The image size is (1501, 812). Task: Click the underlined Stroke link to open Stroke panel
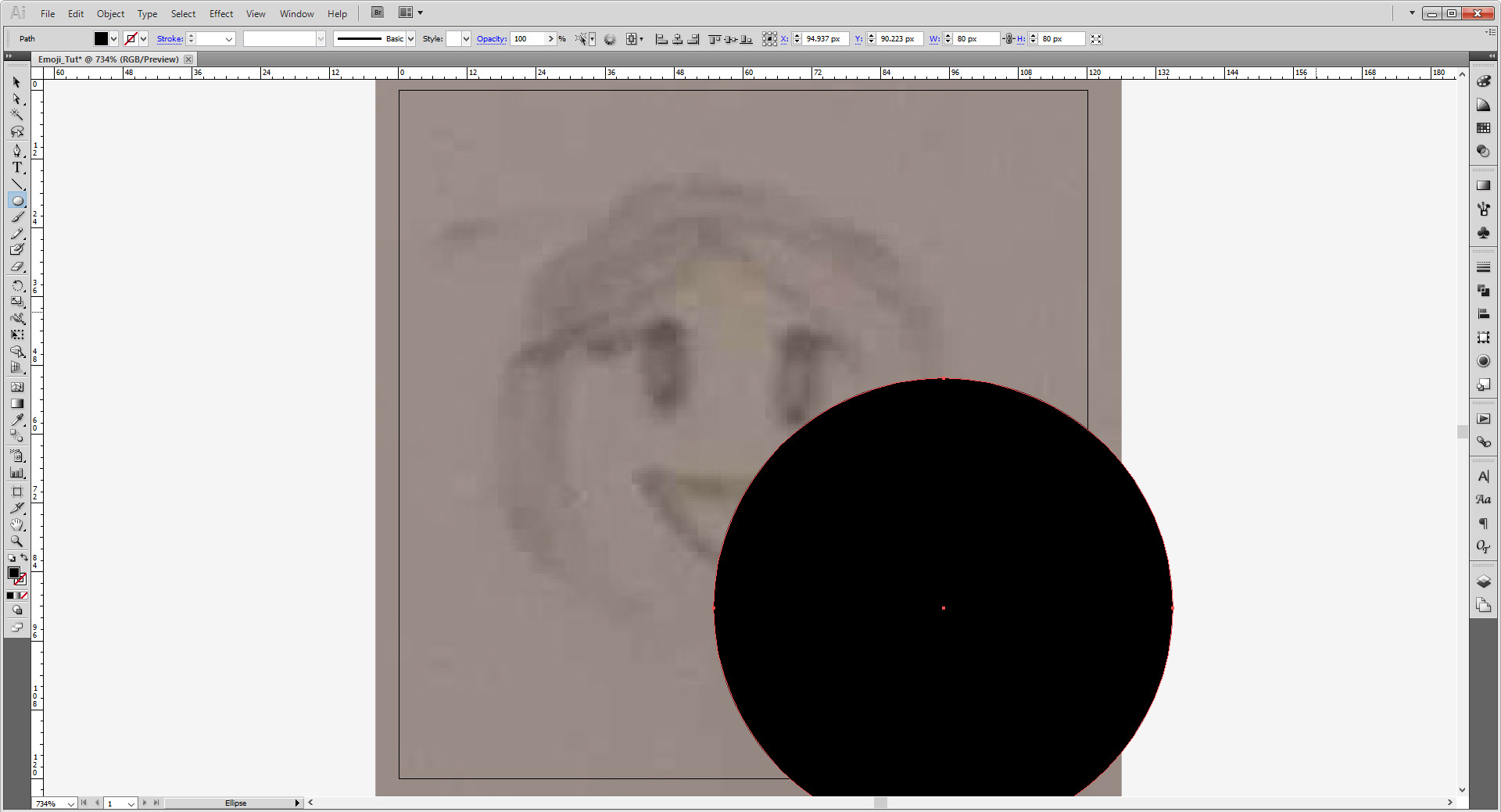pyautogui.click(x=170, y=38)
